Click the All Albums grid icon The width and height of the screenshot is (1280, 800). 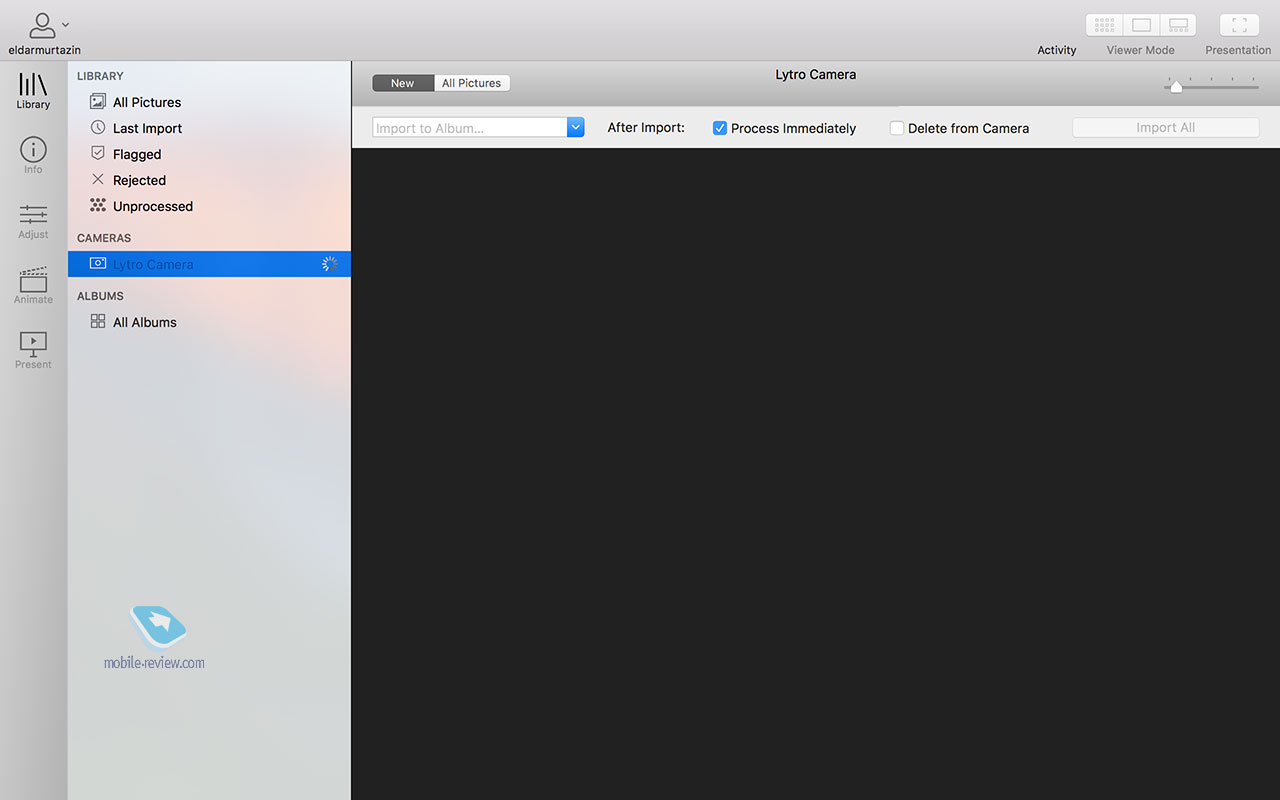click(98, 321)
